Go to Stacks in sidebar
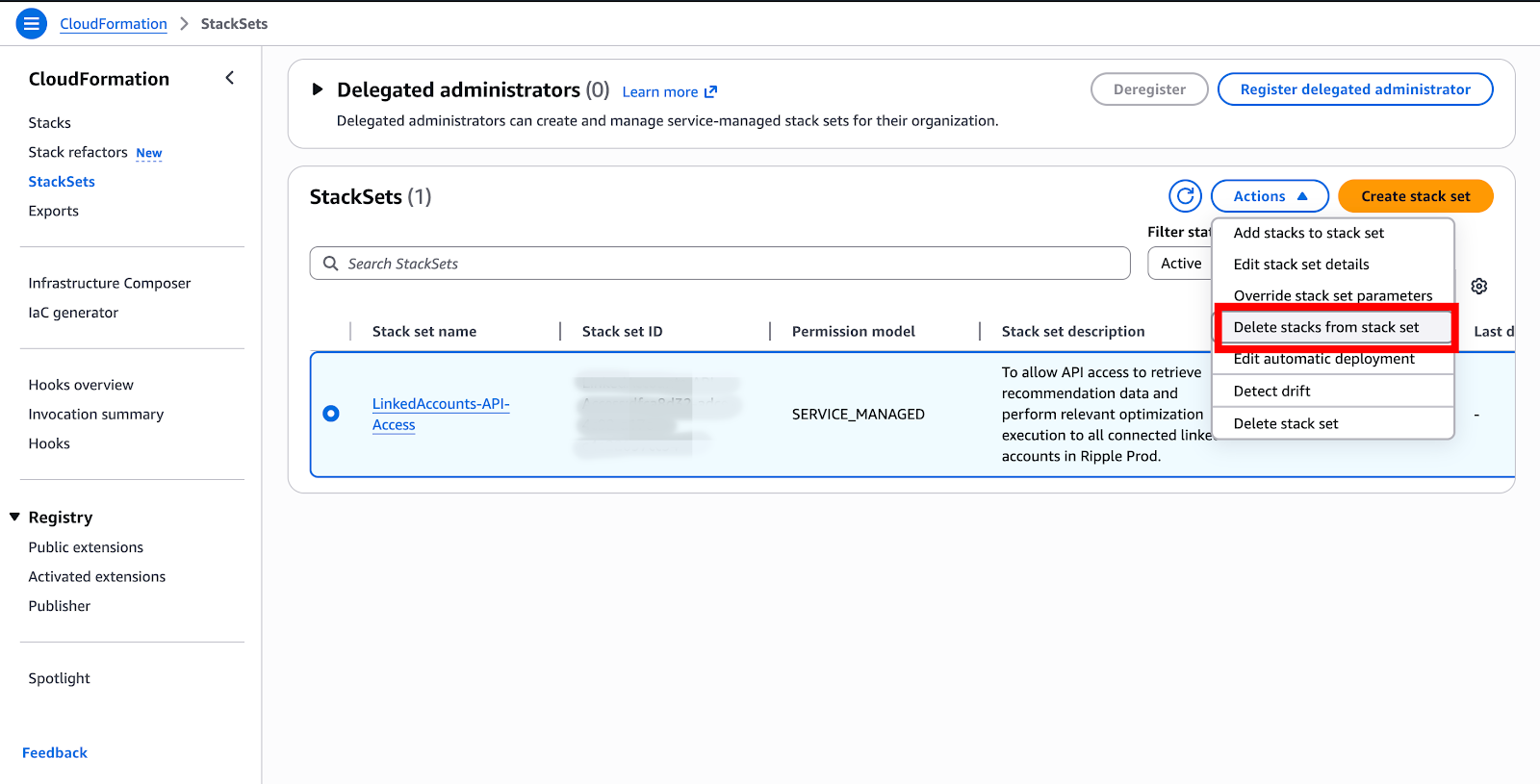1540x784 pixels. pyautogui.click(x=50, y=123)
